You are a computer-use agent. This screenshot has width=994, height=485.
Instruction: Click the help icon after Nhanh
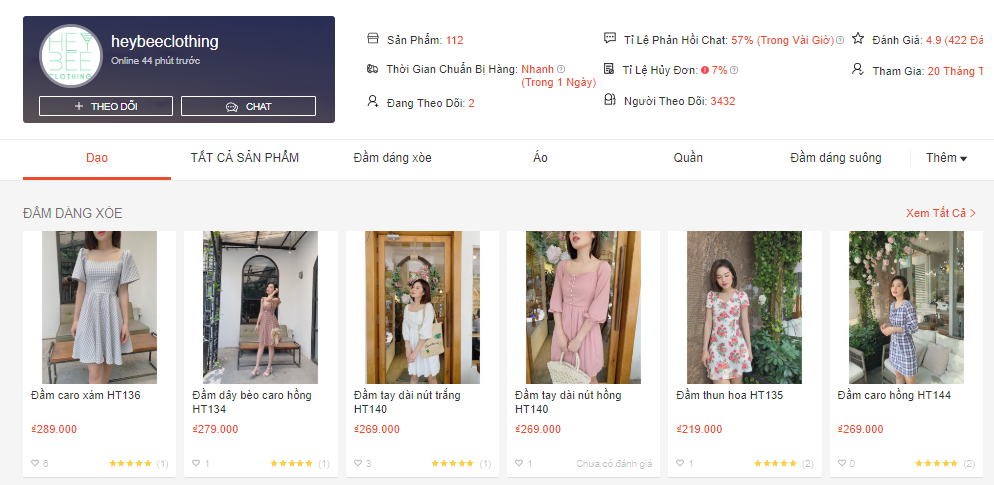560,69
